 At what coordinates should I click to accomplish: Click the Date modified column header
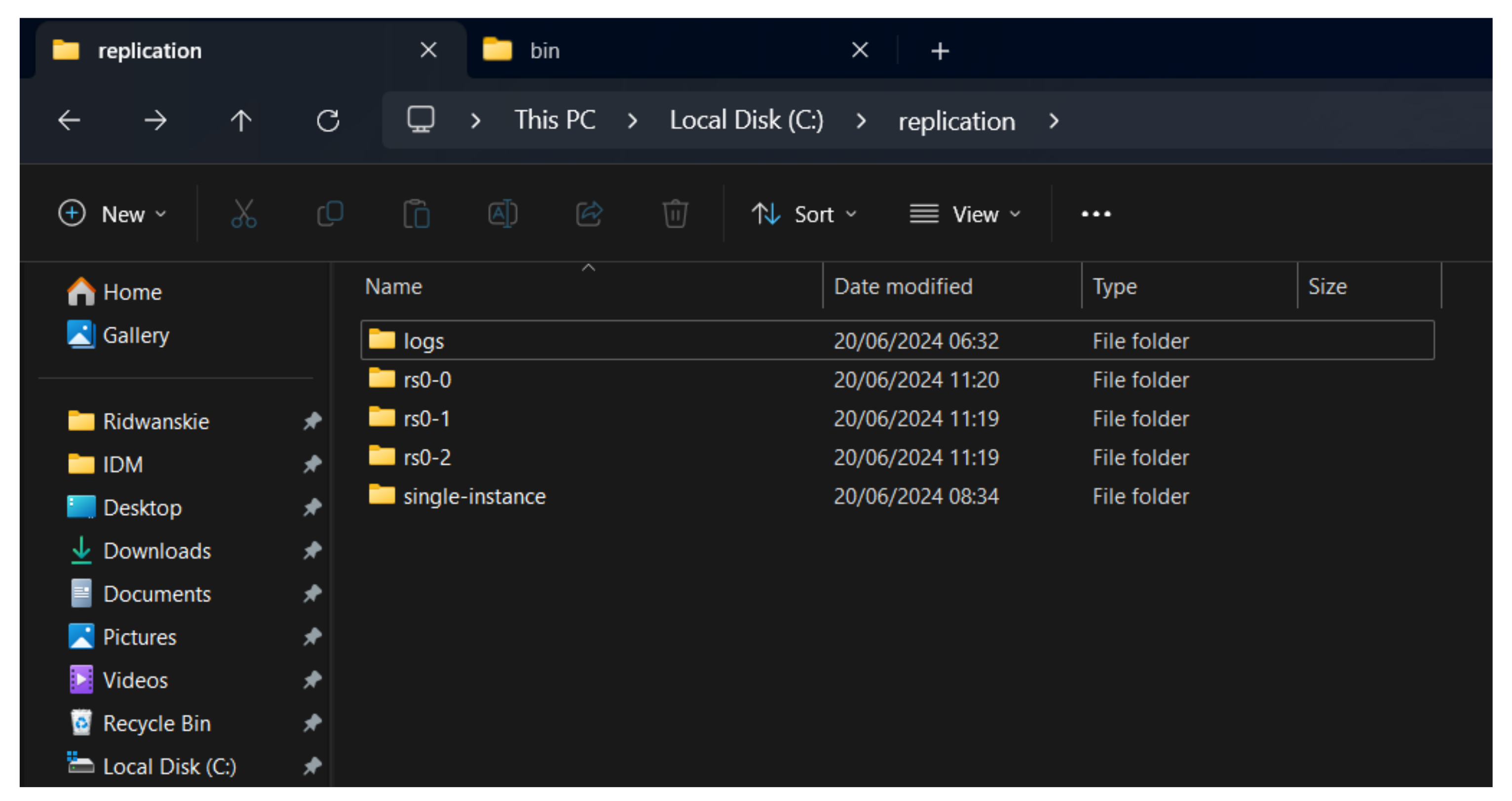click(x=904, y=287)
